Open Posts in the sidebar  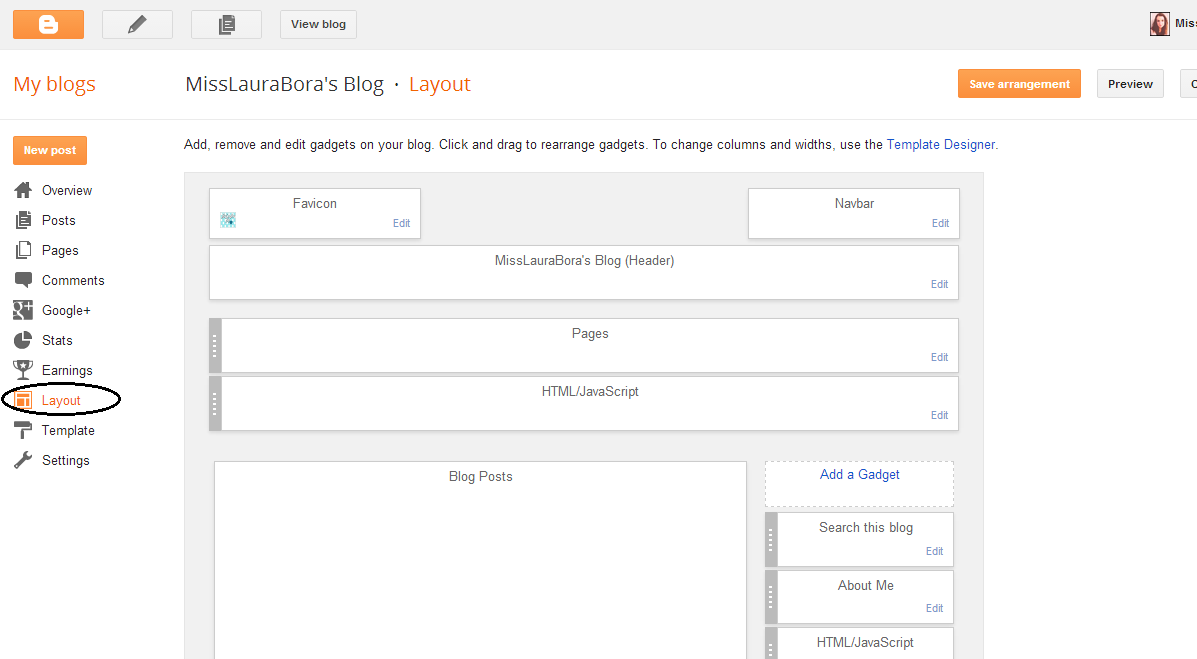point(59,220)
